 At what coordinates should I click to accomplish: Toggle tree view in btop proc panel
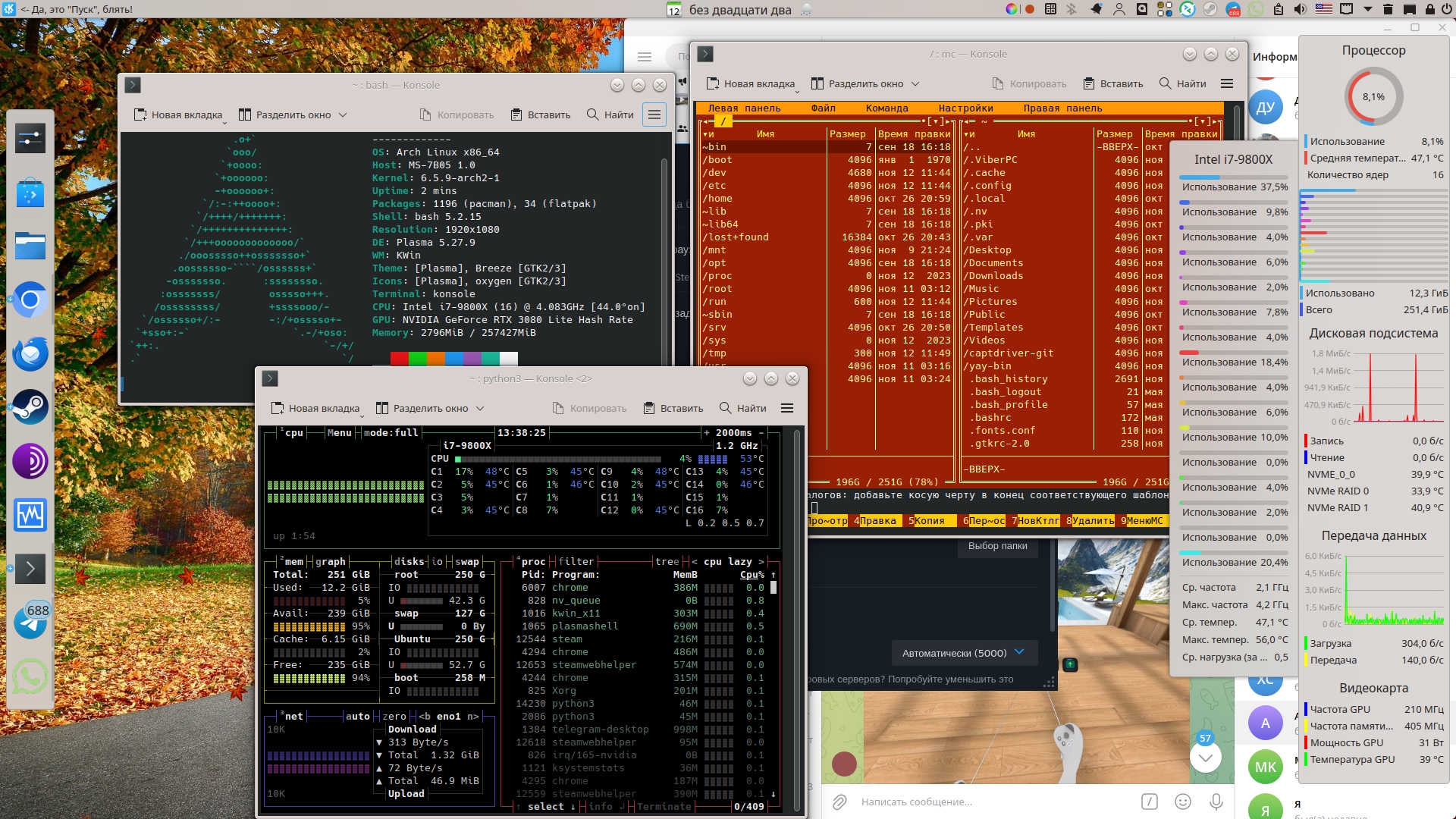tap(667, 561)
